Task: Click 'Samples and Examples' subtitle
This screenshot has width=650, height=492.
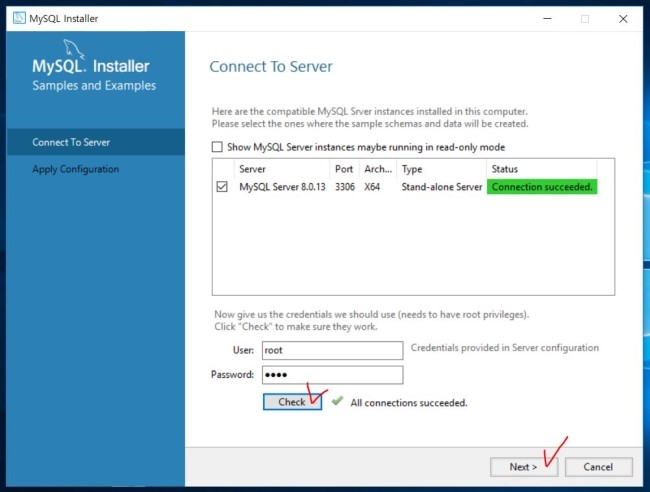Action: (x=94, y=85)
